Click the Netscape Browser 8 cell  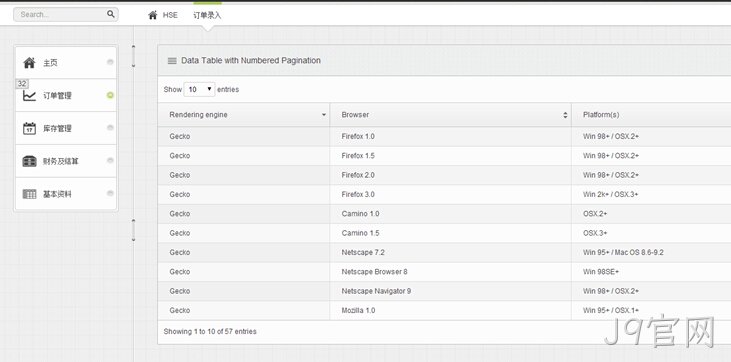(450, 272)
